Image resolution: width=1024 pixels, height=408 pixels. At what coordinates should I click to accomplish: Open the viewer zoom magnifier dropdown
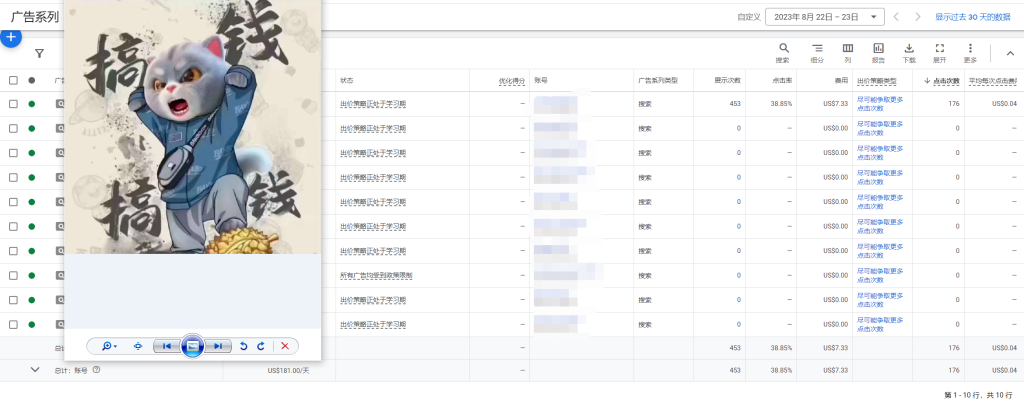coord(110,346)
